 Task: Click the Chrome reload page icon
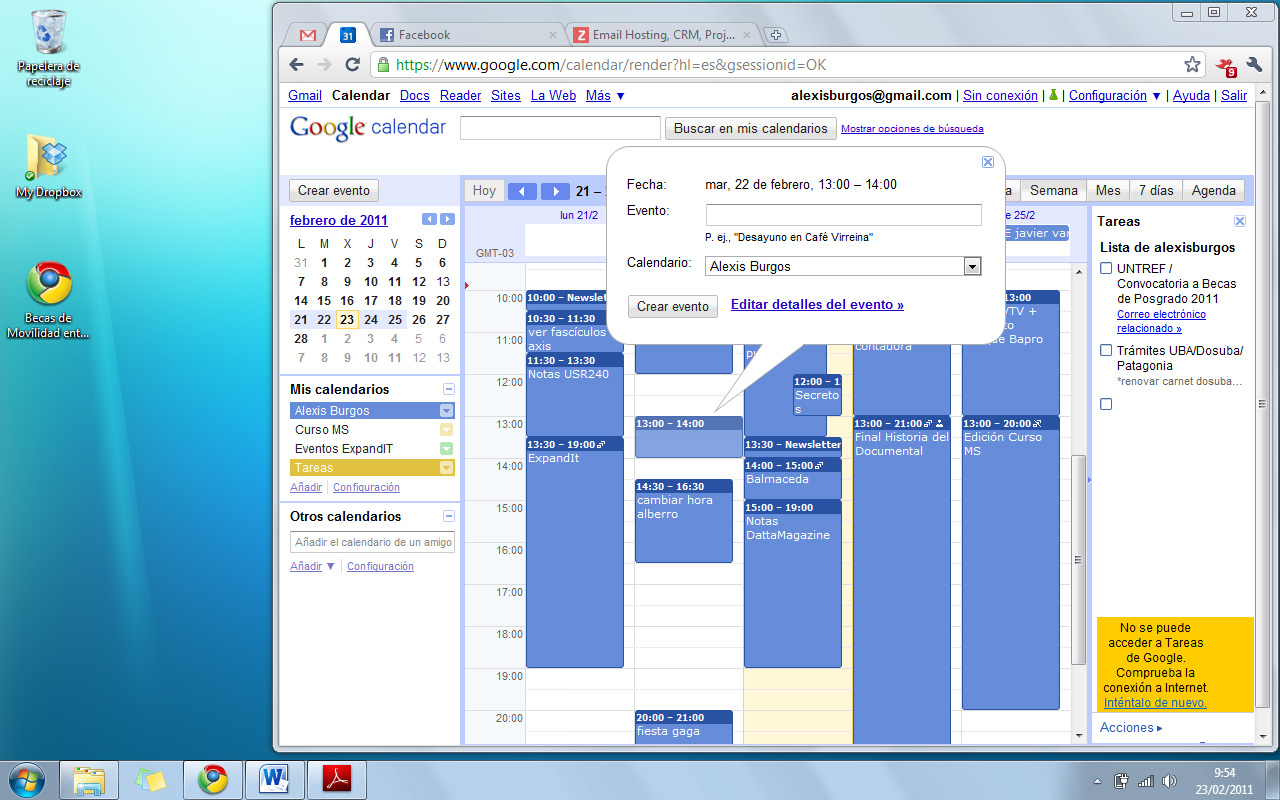pos(352,64)
